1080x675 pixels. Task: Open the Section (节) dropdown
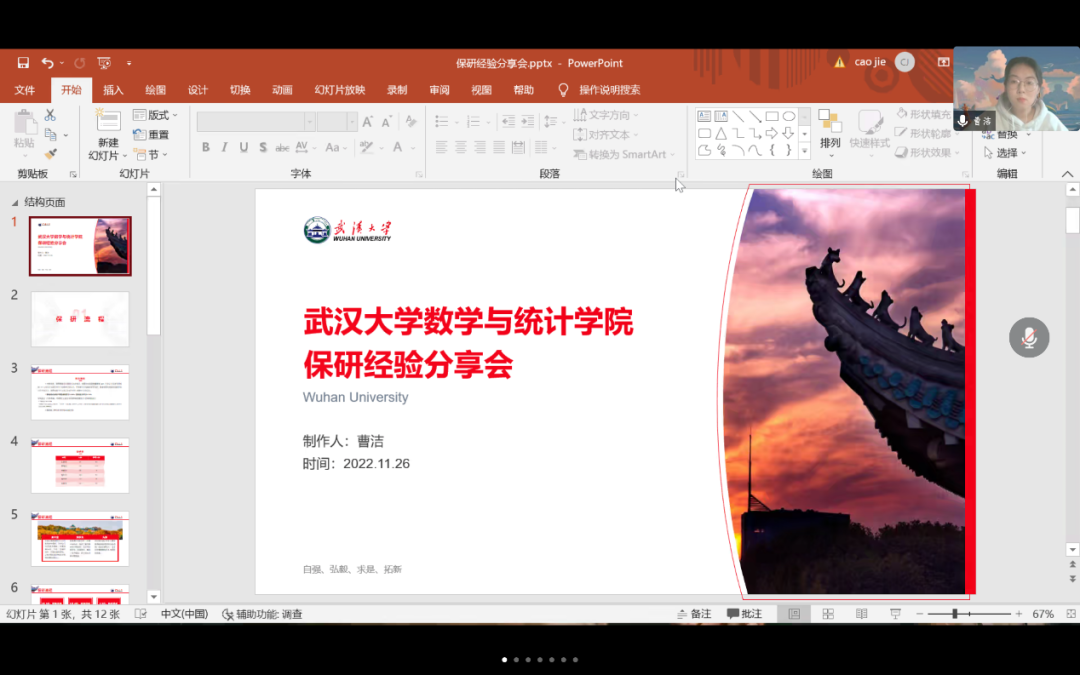[x=151, y=155]
